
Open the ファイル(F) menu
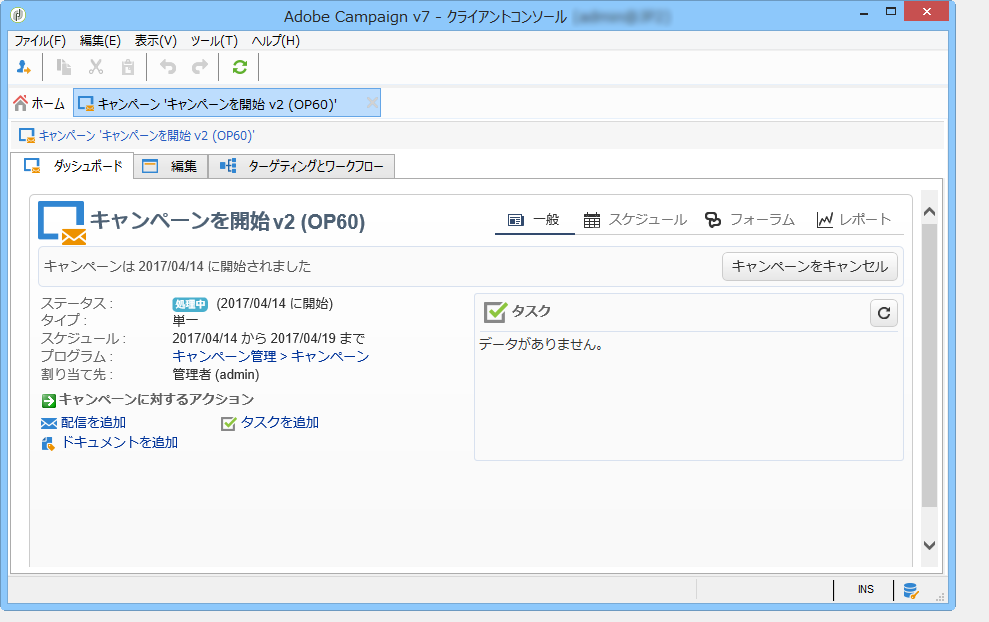pyautogui.click(x=40, y=41)
